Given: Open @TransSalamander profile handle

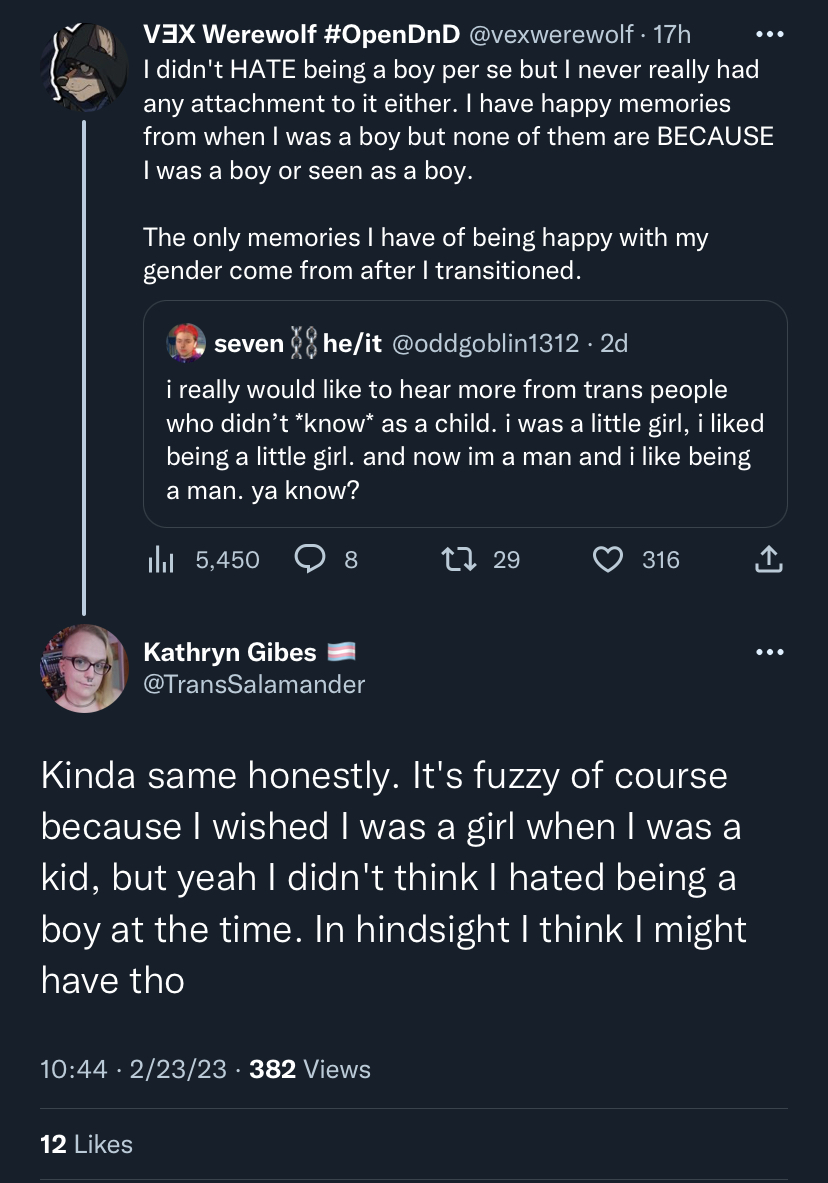Looking at the screenshot, I should [x=254, y=684].
